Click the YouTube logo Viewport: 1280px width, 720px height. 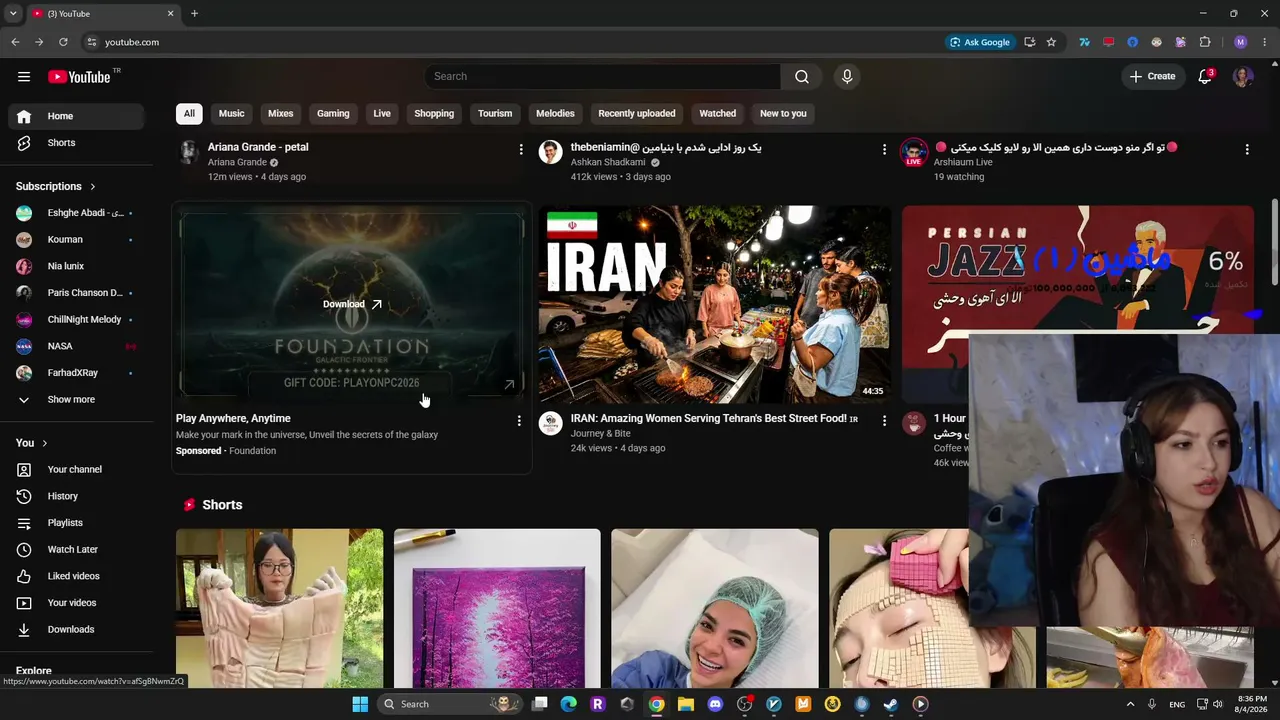click(79, 77)
